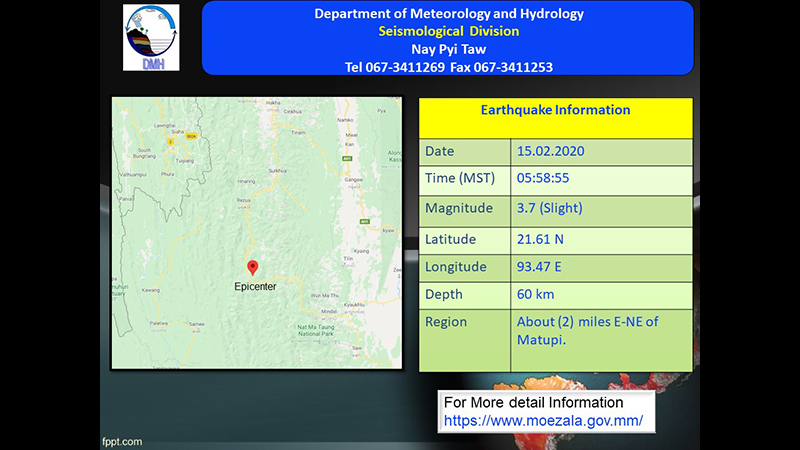Click the 'Samee' label on map
800x450 pixels.
click(196, 324)
